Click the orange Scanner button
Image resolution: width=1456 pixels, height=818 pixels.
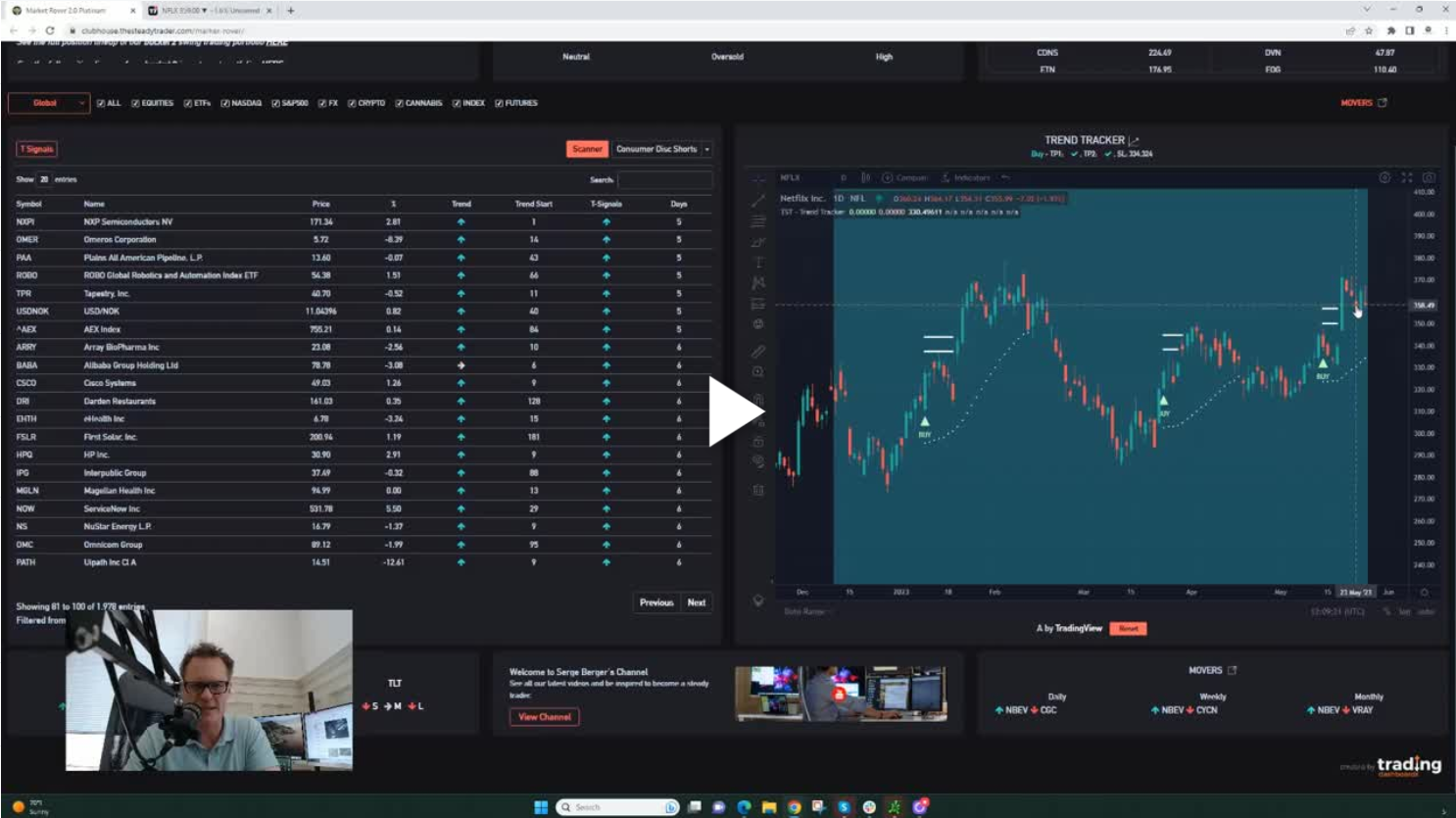587,149
